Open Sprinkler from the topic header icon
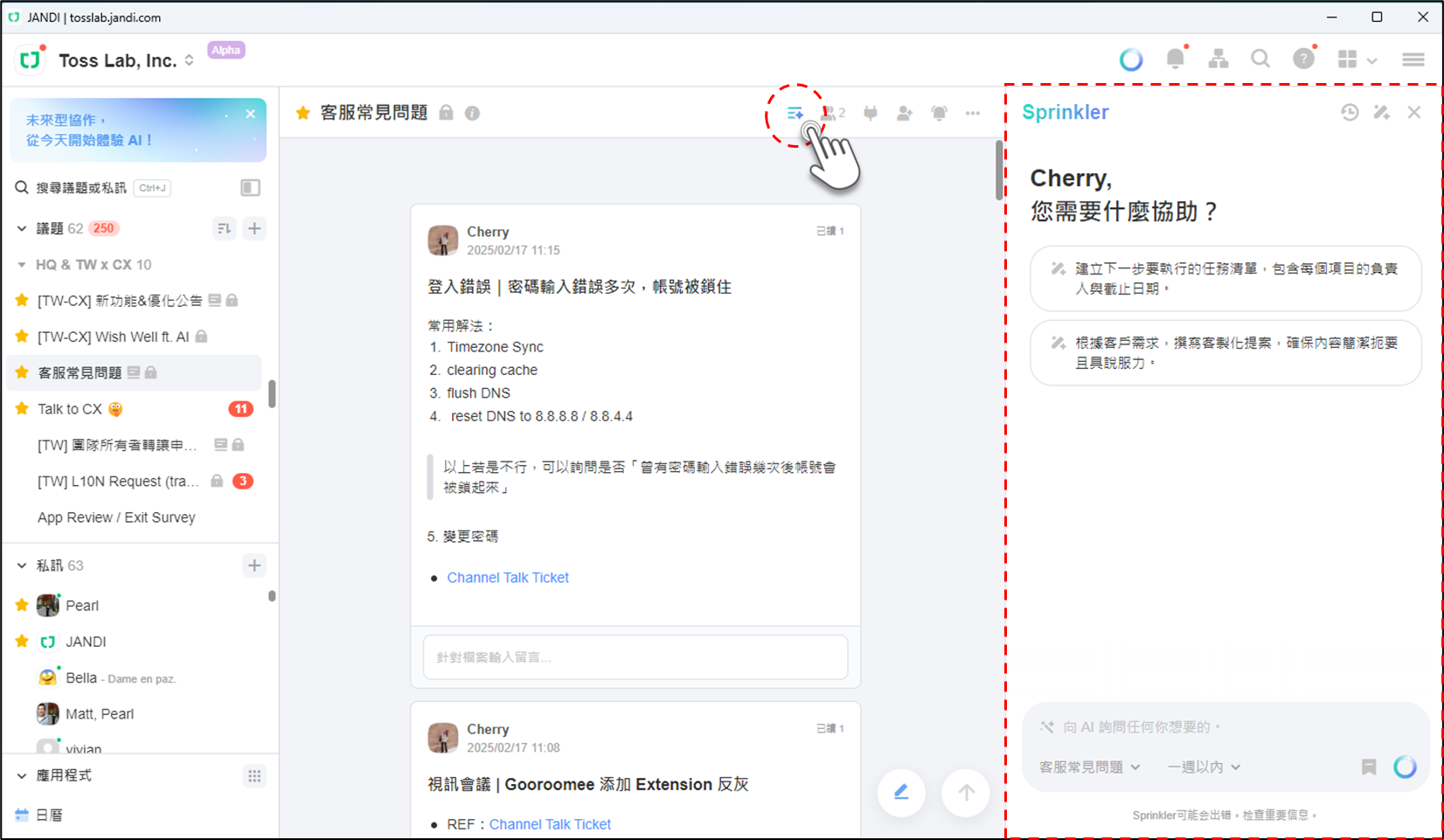The image size is (1444, 840). coord(795,113)
